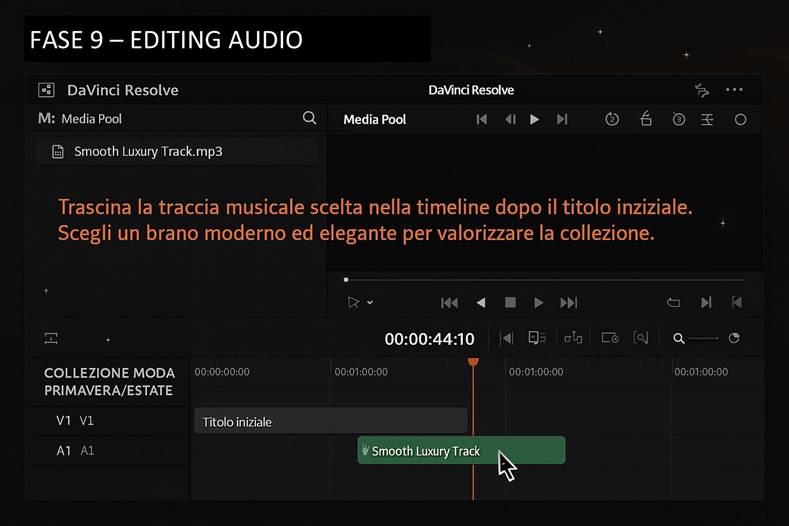Click the Media Pool viewer tab label
Screen dimensions: 789x526
click(x=374, y=119)
